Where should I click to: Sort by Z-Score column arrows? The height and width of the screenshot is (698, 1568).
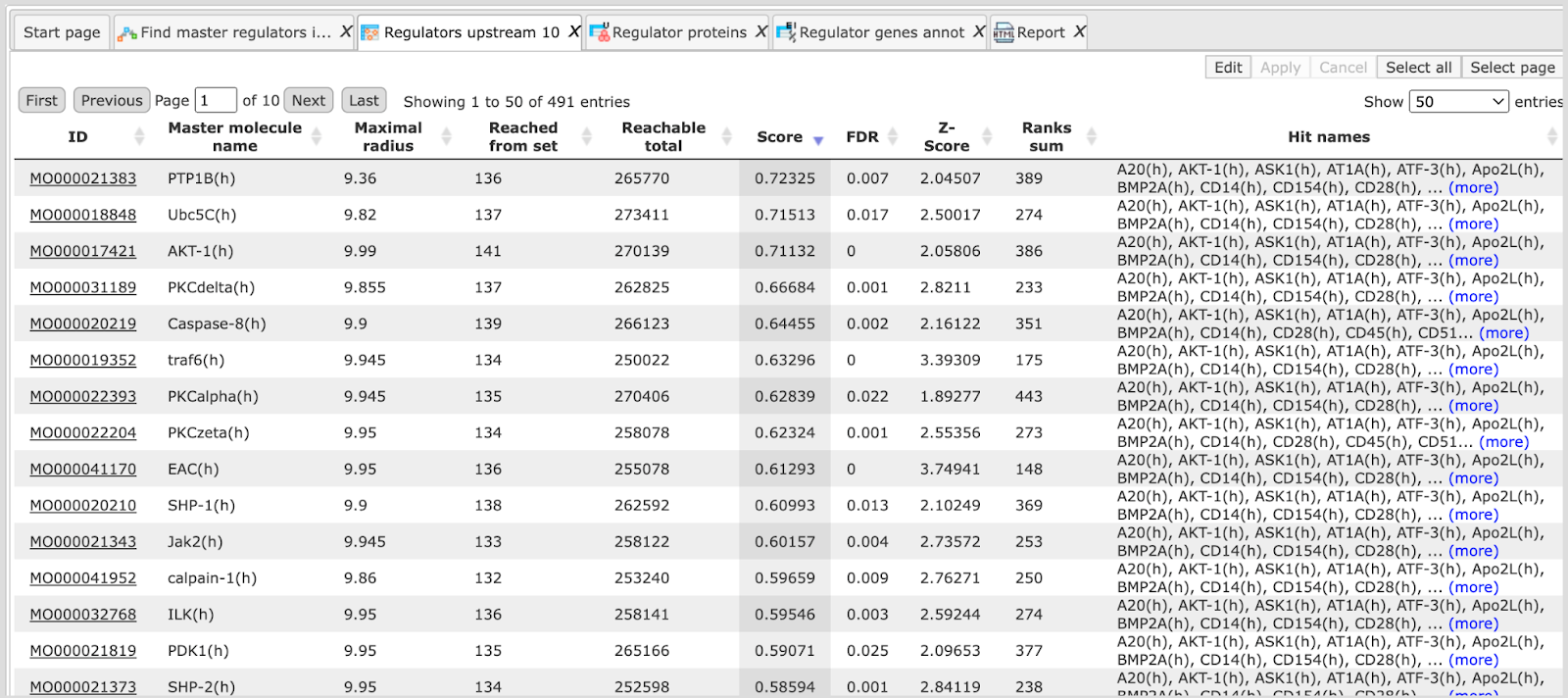[x=988, y=136]
